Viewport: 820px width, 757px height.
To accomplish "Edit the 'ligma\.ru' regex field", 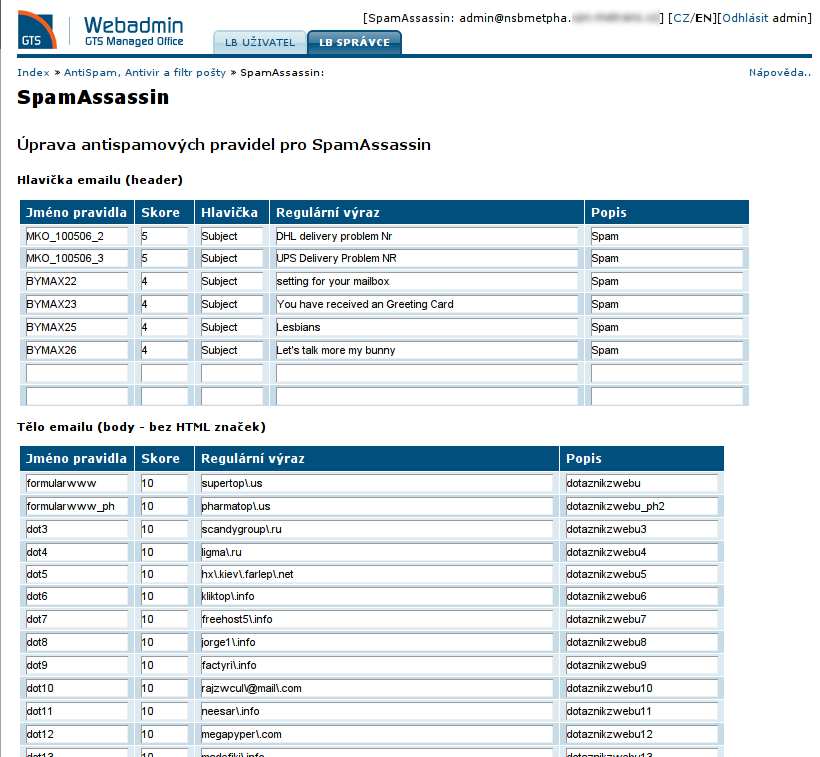I will 377,552.
